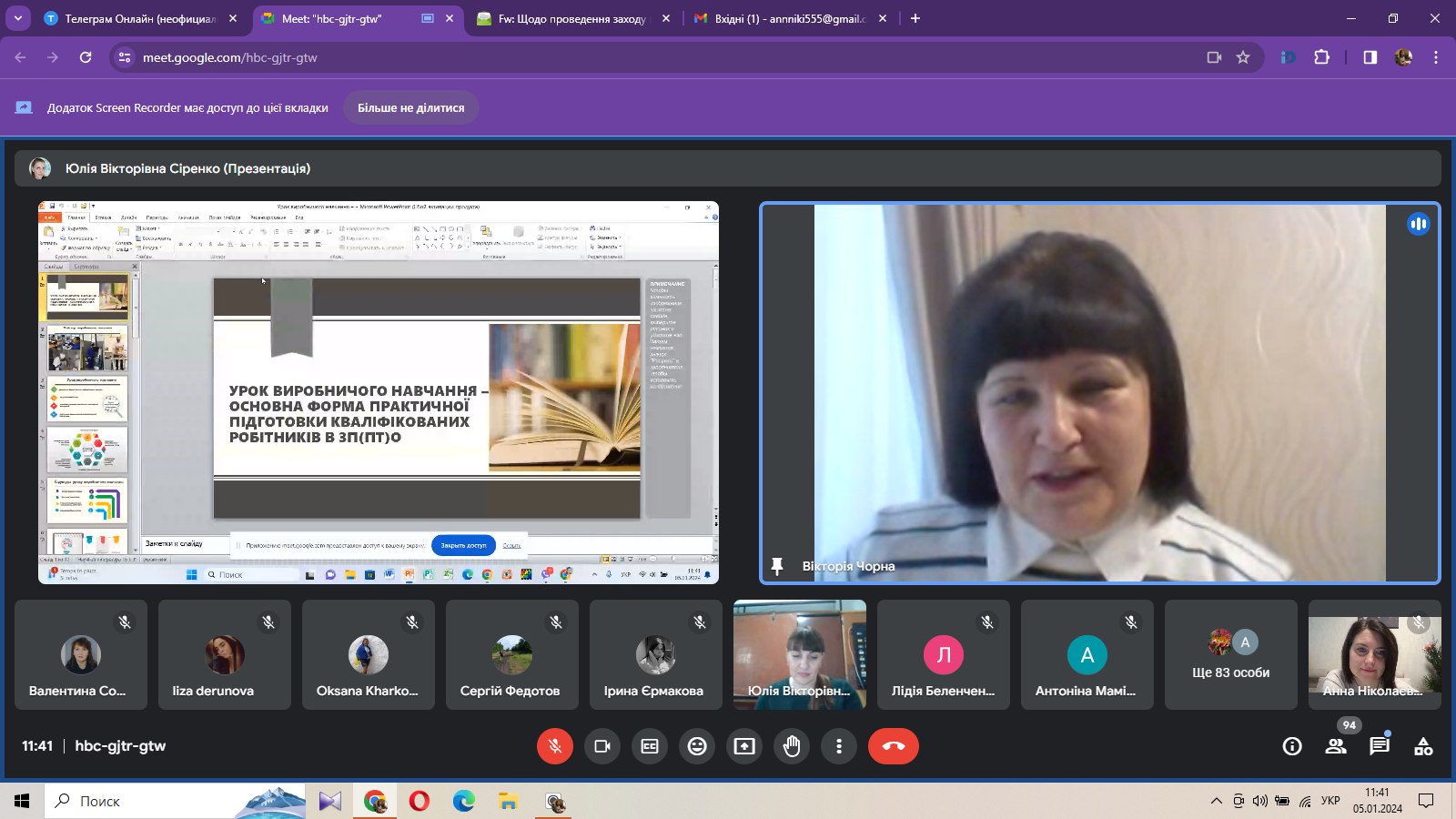Open emoji reactions in Meet
1456x819 pixels.
pyautogui.click(x=697, y=746)
